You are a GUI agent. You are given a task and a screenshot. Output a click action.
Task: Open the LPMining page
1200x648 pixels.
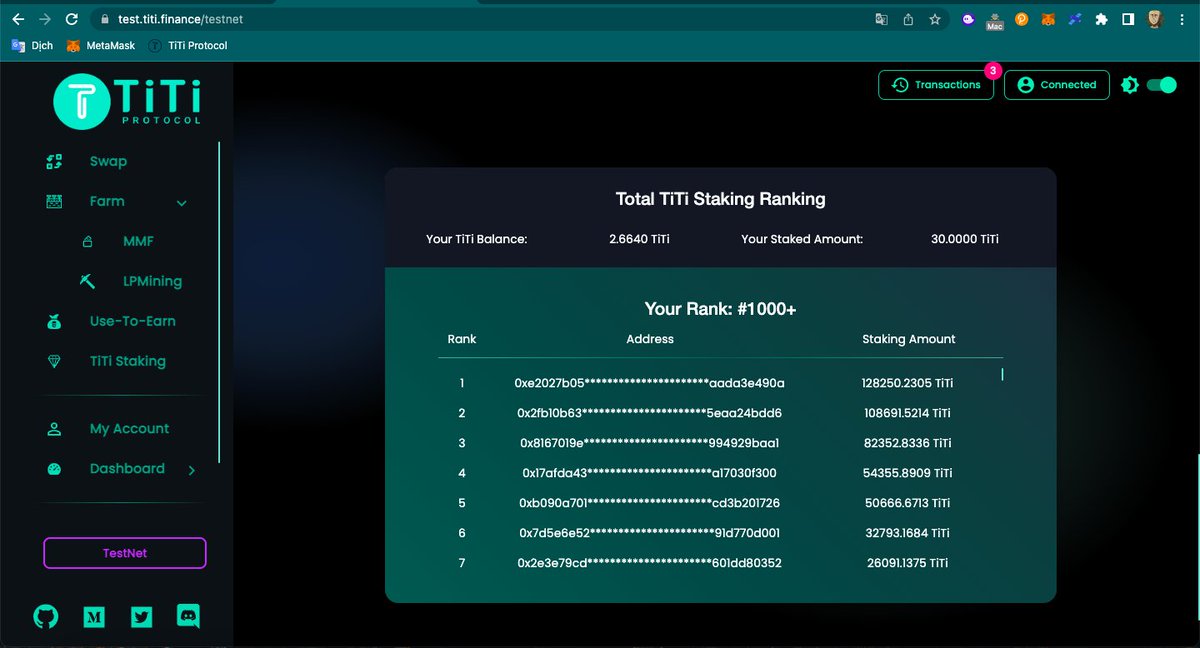pos(152,281)
